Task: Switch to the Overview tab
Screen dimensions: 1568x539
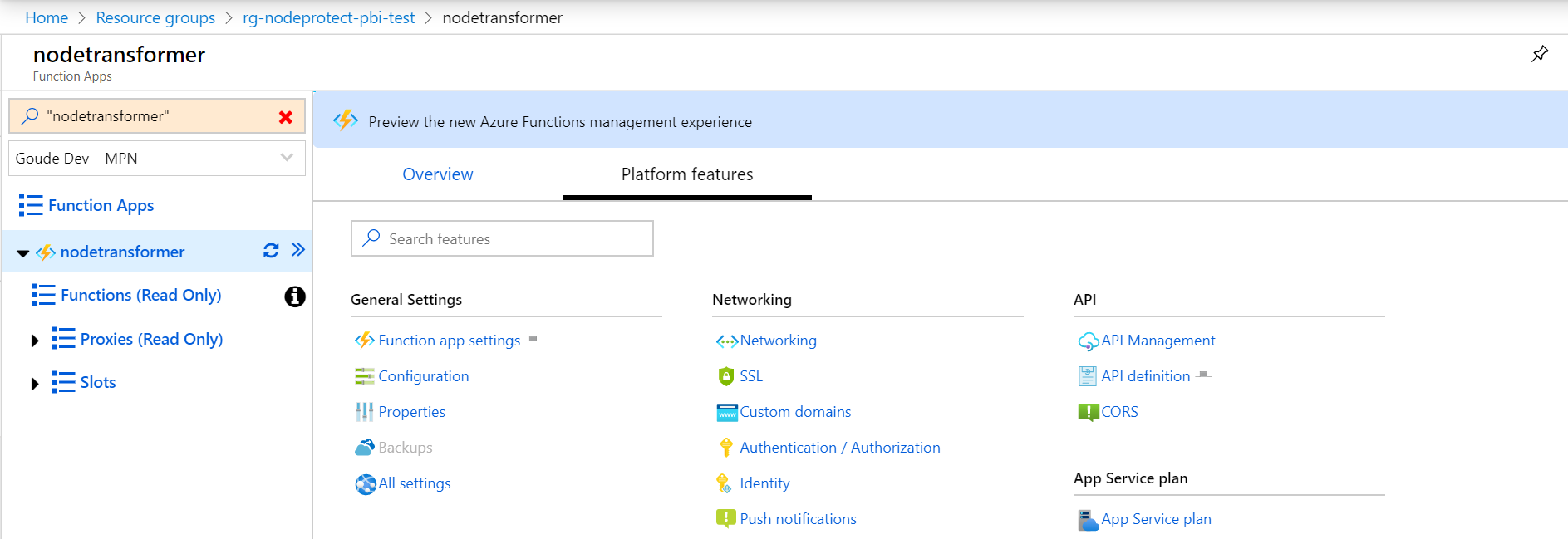Action: point(438,174)
